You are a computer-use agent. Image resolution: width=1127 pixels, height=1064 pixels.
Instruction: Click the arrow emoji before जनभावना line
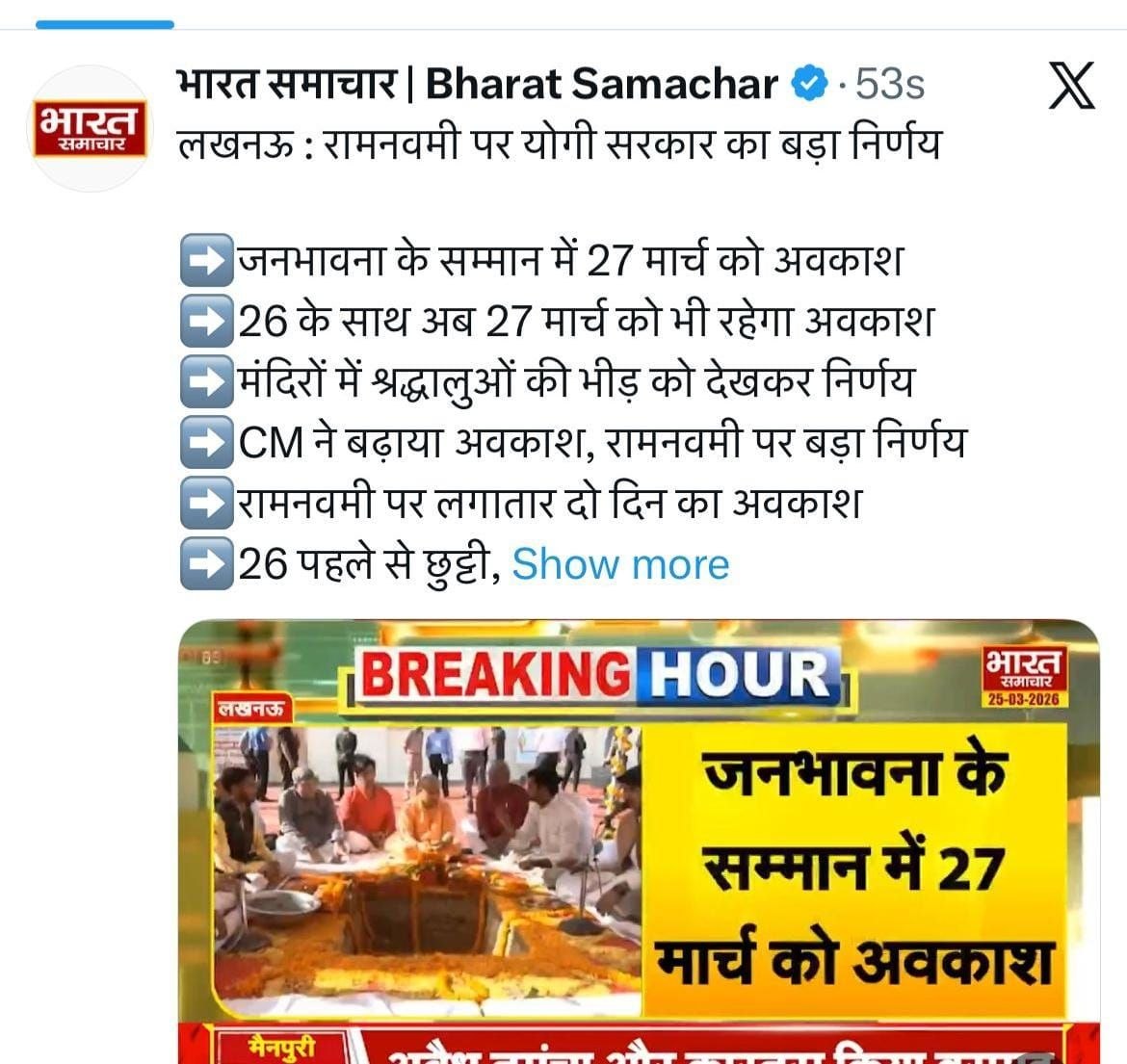207,260
